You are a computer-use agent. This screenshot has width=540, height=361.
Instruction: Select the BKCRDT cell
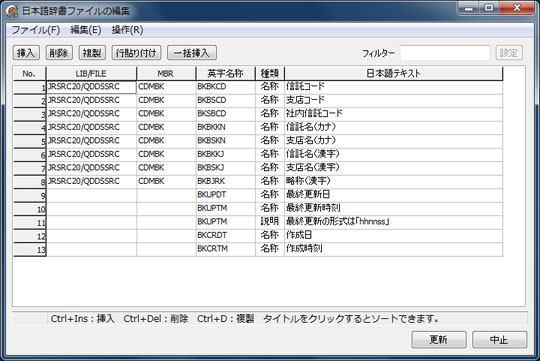pos(226,236)
